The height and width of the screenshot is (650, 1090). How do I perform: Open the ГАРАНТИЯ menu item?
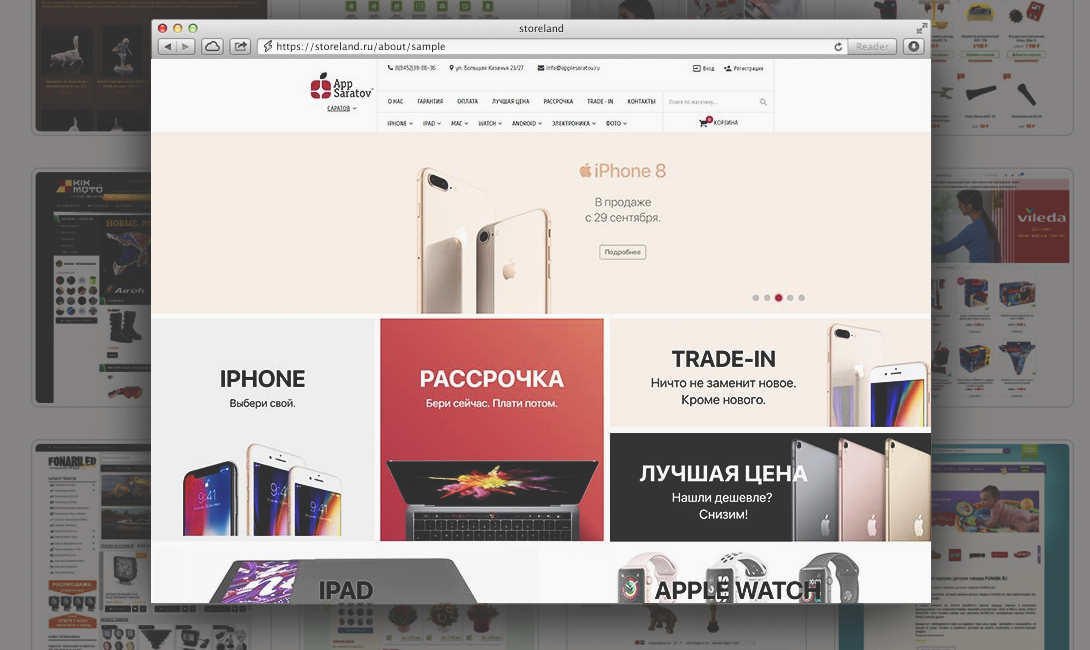430,101
